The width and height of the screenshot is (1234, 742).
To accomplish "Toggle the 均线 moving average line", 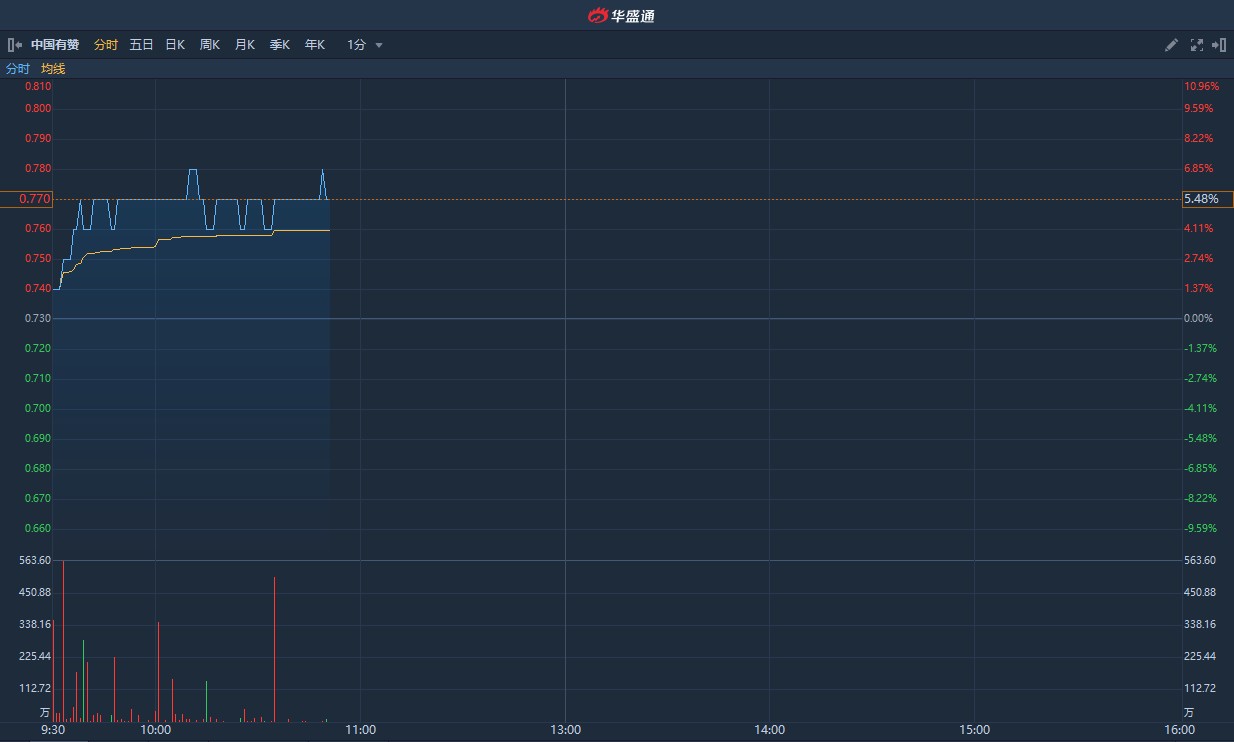I will [52, 69].
